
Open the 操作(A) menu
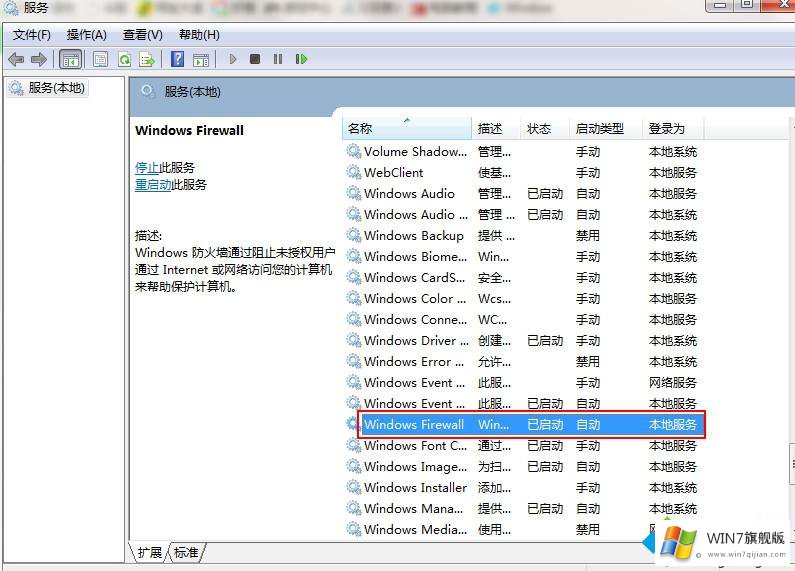87,34
